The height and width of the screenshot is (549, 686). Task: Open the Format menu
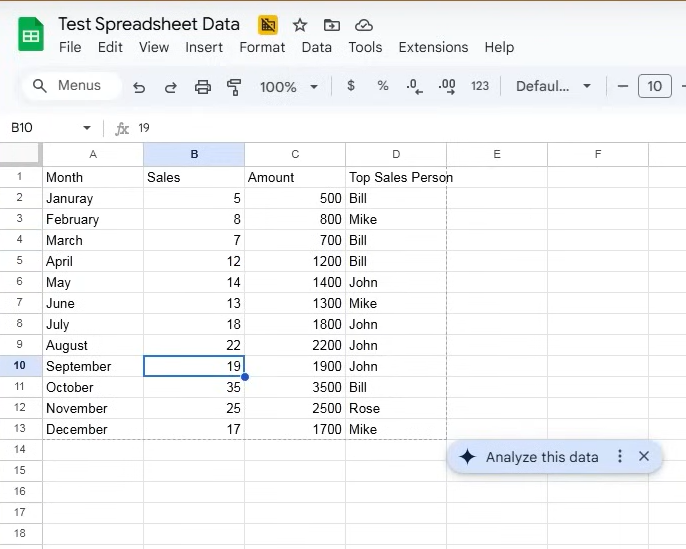[x=262, y=47]
